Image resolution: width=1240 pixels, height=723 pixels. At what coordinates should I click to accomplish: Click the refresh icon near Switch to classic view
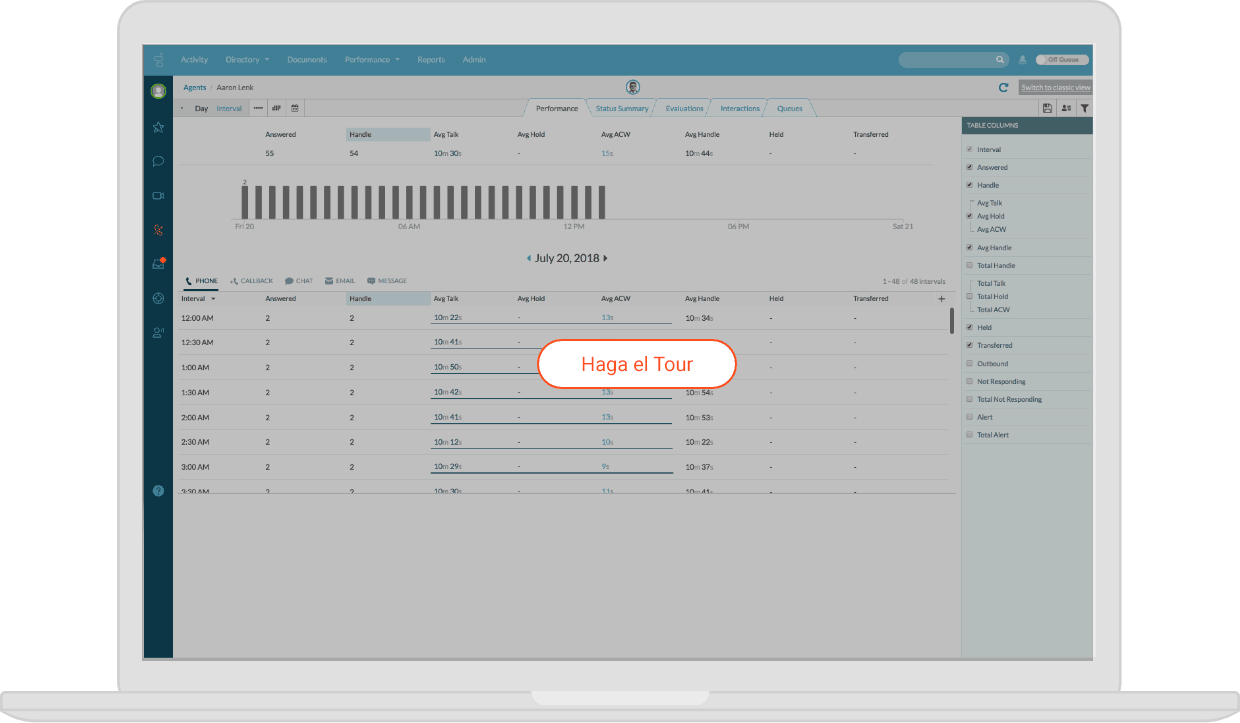tap(1004, 87)
